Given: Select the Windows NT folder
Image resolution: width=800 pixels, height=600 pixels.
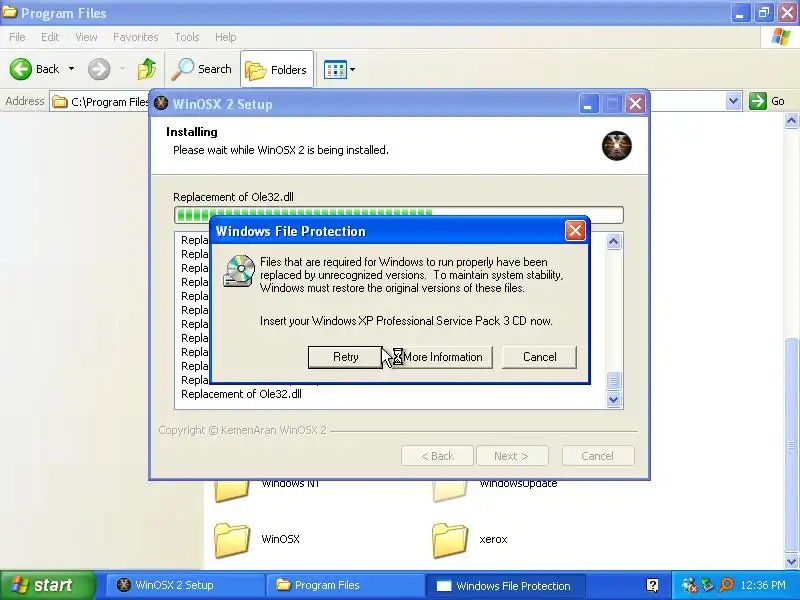Looking at the screenshot, I should 267,490.
